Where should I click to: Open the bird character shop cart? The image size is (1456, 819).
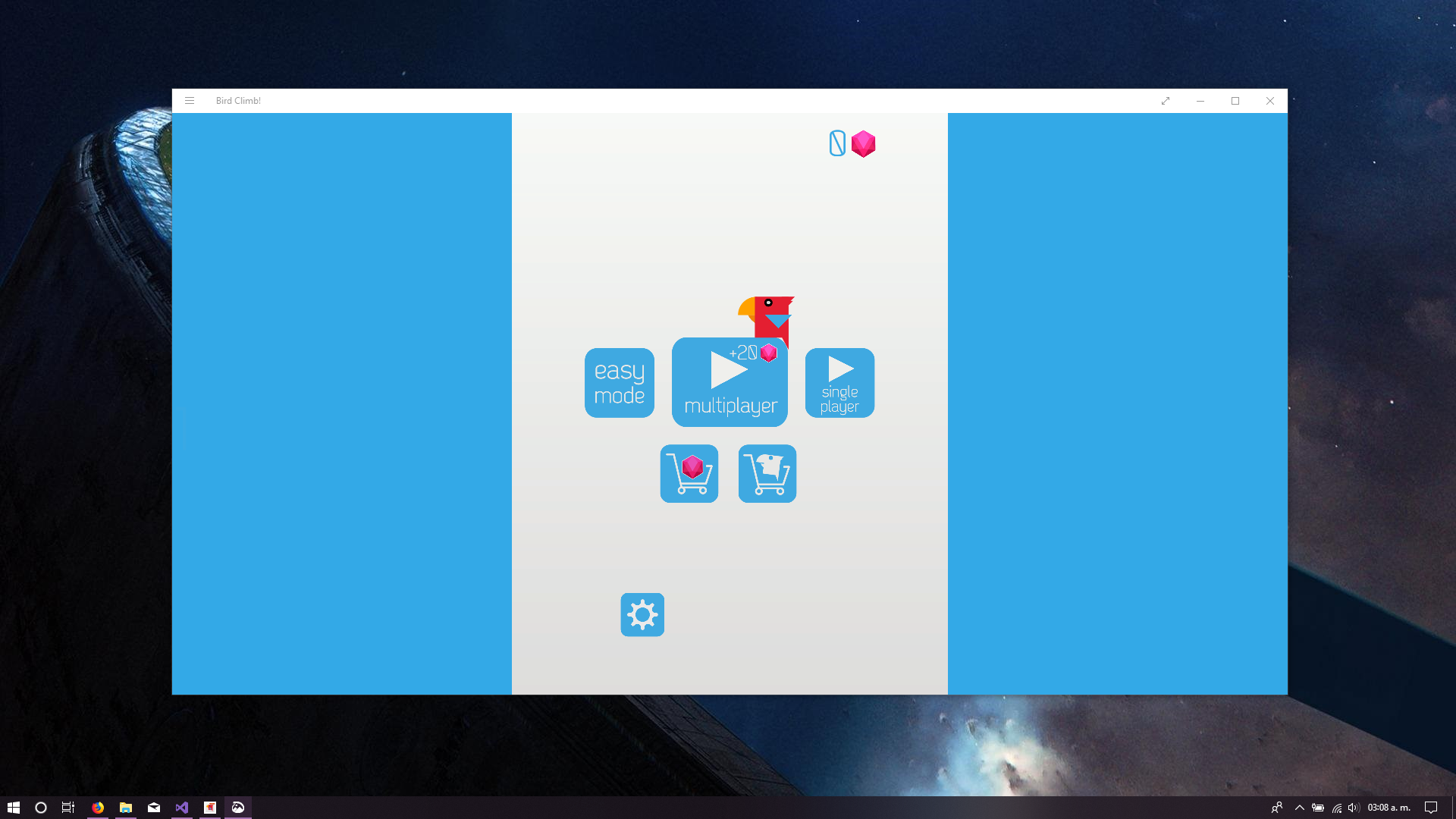(x=767, y=474)
